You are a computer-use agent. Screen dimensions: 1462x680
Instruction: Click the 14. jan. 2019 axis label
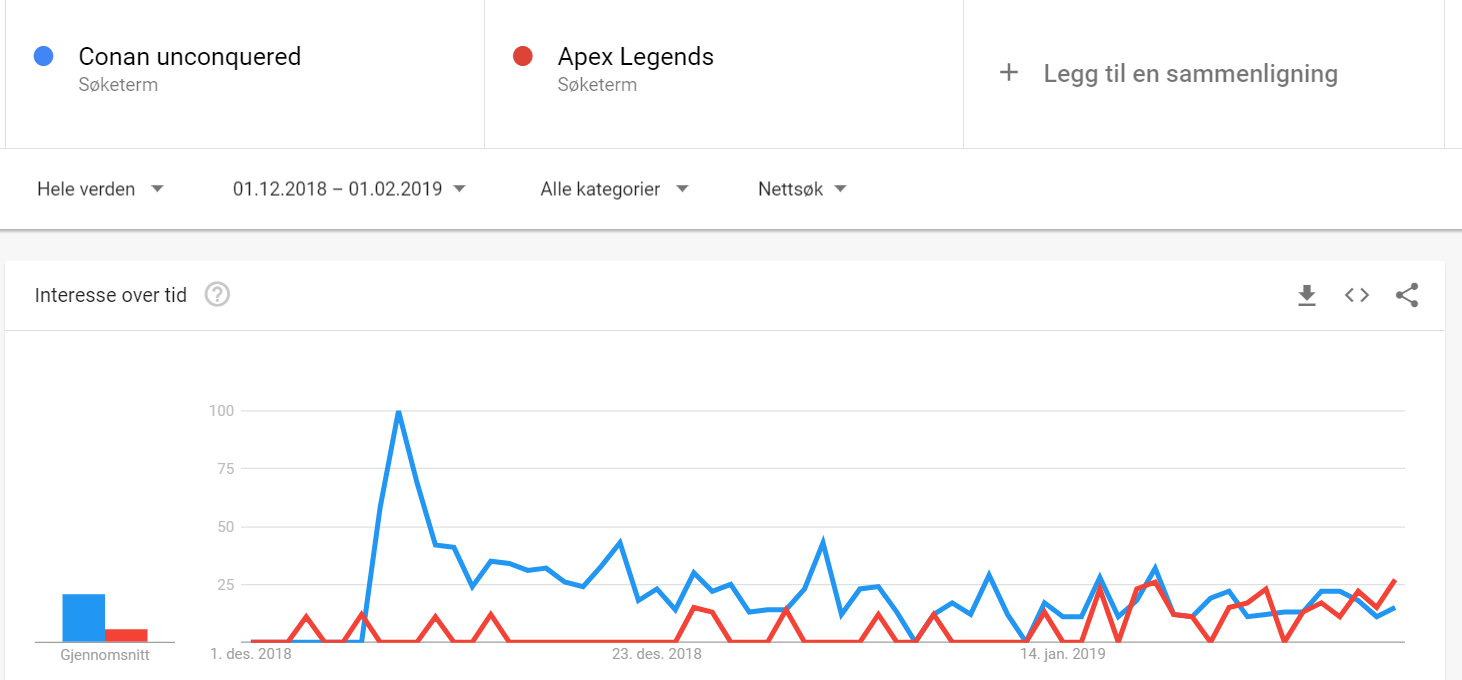[1062, 654]
